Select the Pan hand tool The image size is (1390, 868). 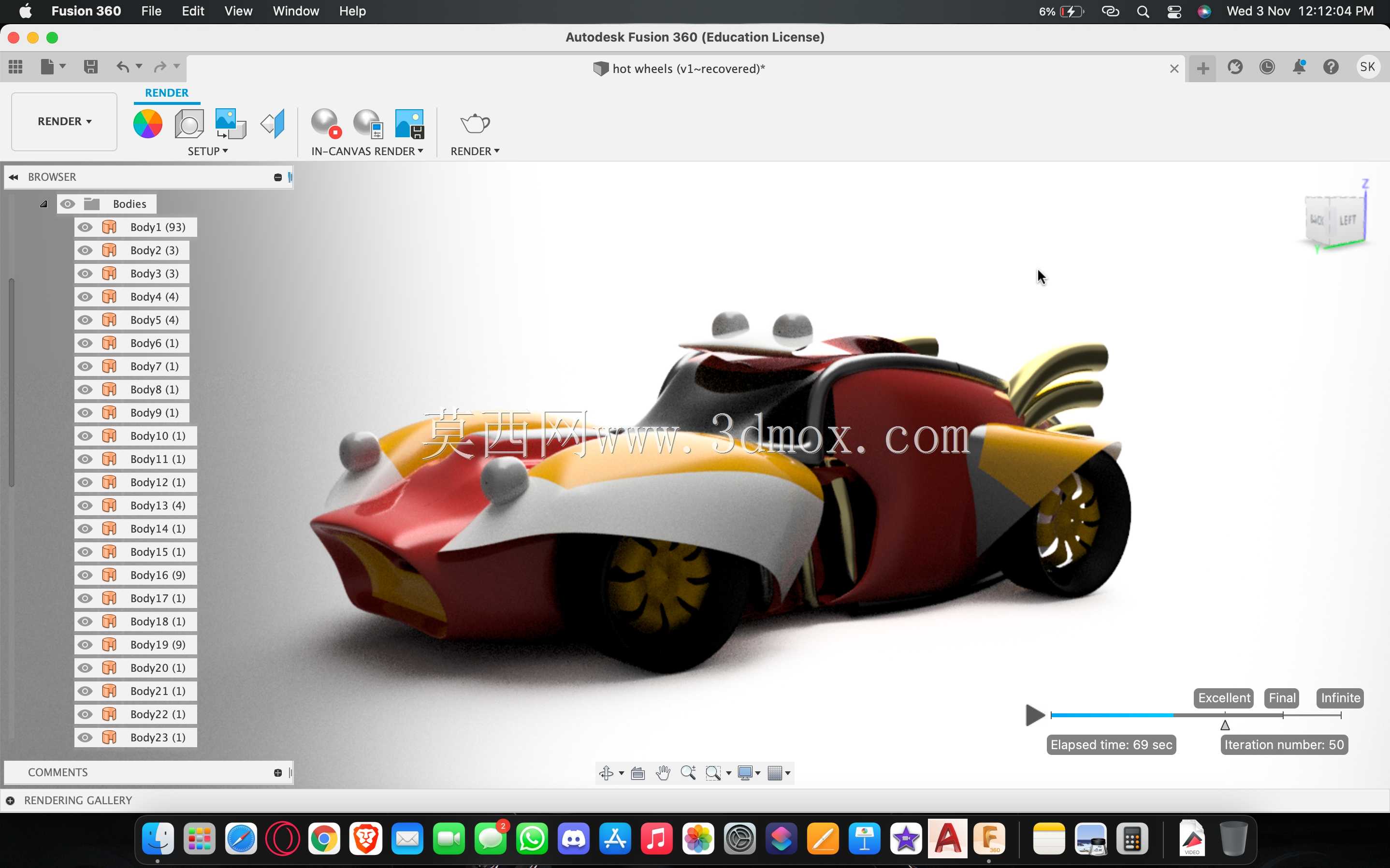[663, 773]
